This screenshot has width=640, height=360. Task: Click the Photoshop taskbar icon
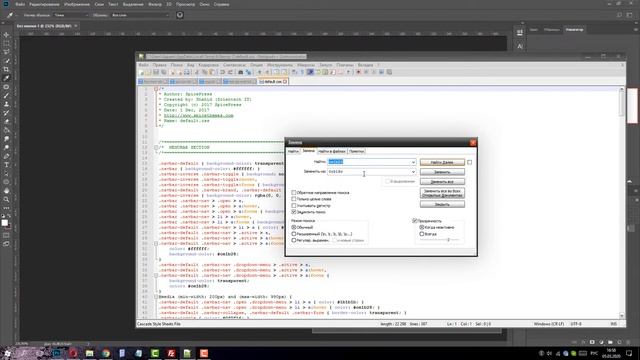(57, 353)
